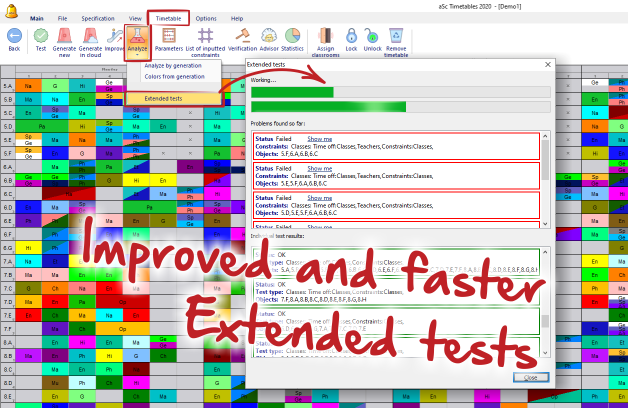The image size is (628, 408).
Task: Click Generate in cloud icon
Action: (91, 36)
